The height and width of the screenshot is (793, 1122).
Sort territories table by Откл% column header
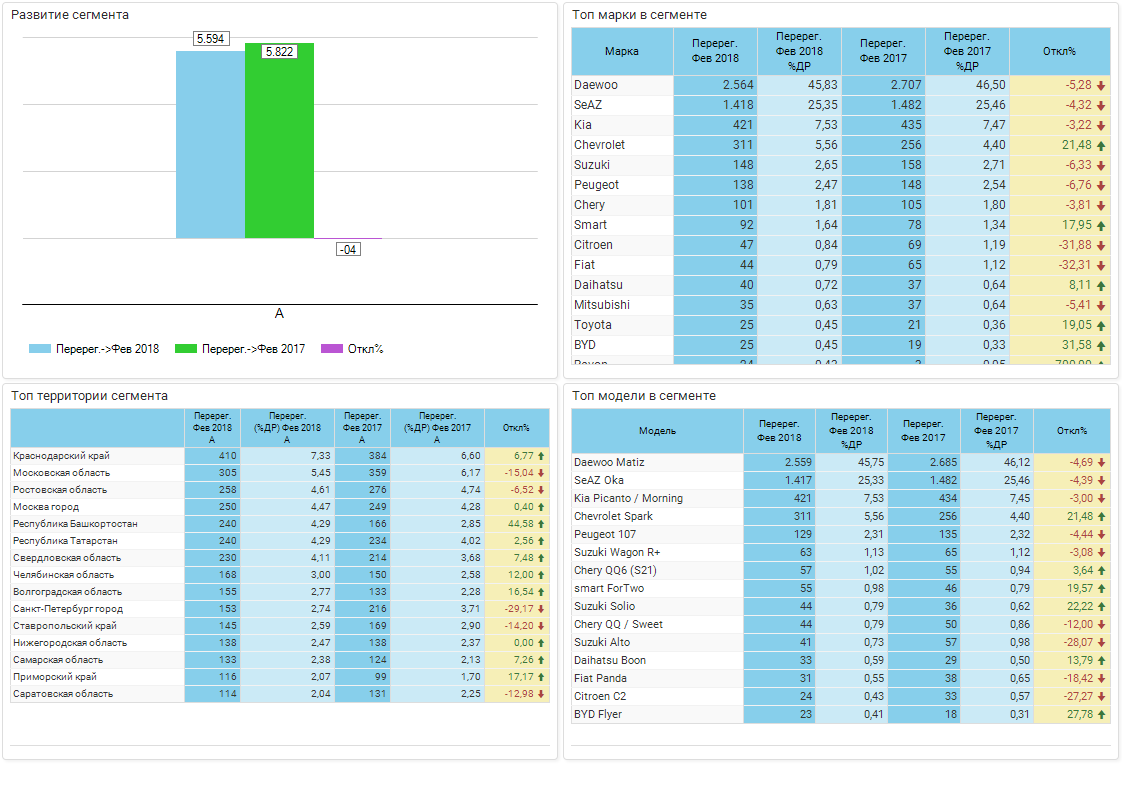(x=516, y=428)
